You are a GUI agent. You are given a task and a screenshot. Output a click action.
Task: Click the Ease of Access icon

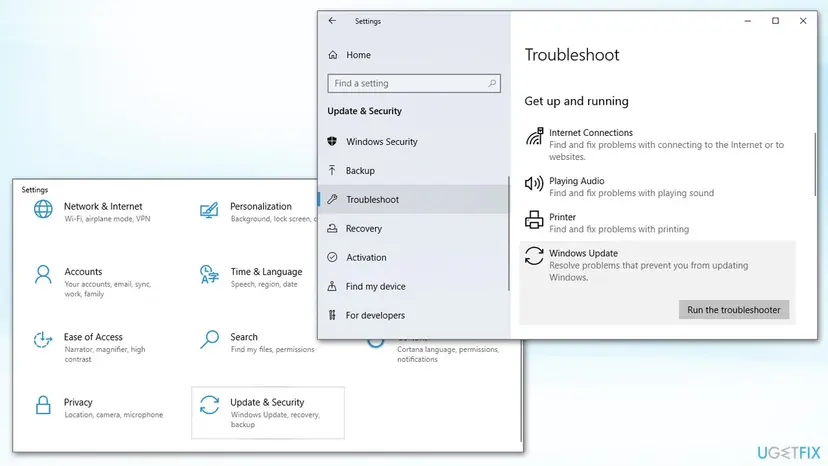pos(43,340)
